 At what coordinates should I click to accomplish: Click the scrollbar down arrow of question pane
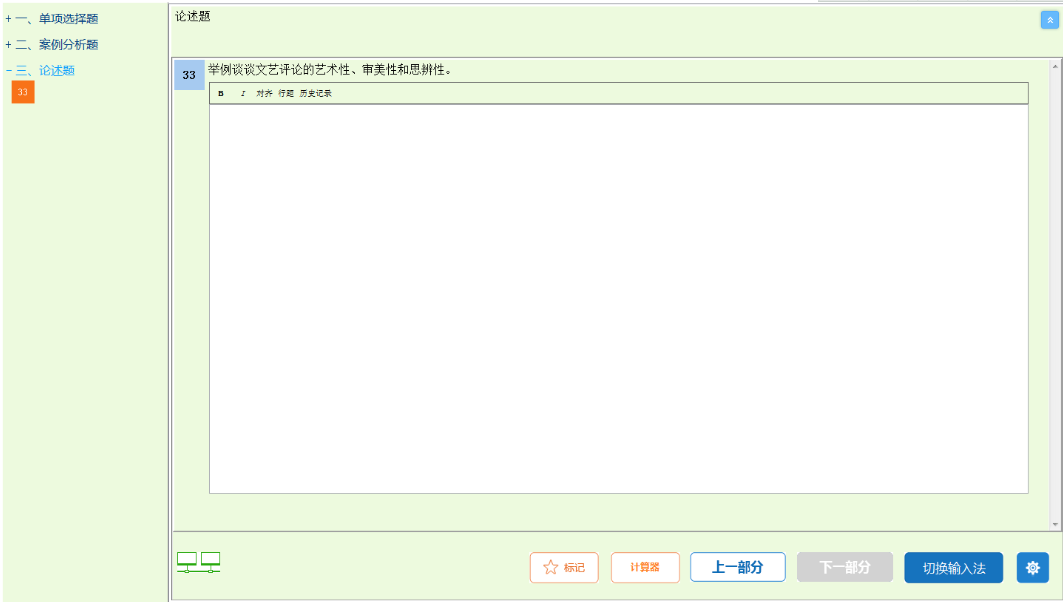[1055, 524]
